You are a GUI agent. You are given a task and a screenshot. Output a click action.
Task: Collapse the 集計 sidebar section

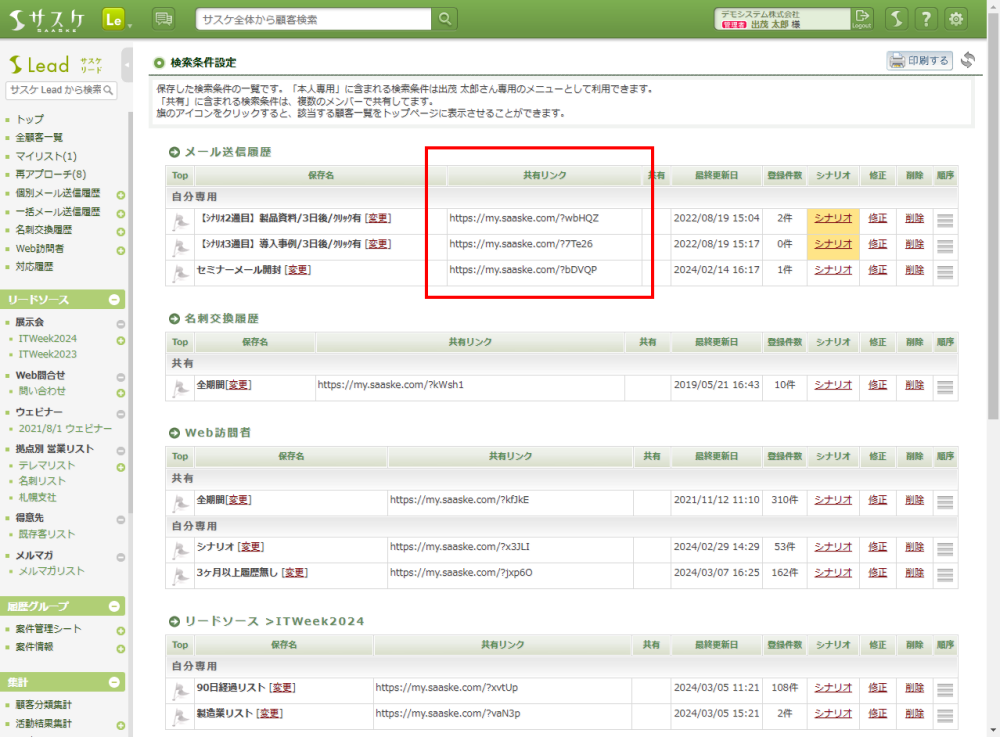tap(114, 682)
